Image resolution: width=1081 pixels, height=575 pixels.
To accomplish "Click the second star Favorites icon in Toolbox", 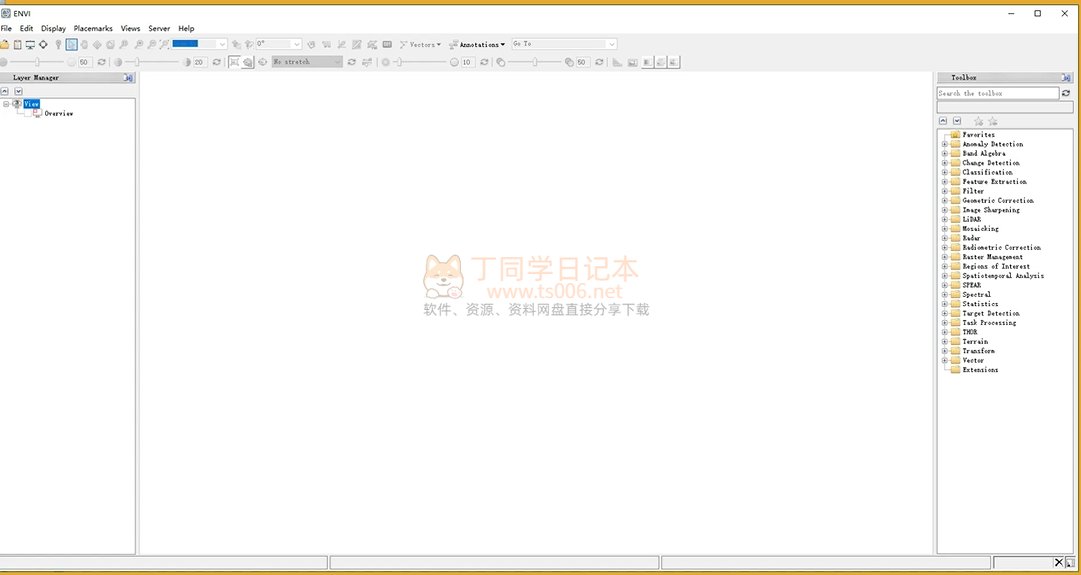I will coord(993,121).
